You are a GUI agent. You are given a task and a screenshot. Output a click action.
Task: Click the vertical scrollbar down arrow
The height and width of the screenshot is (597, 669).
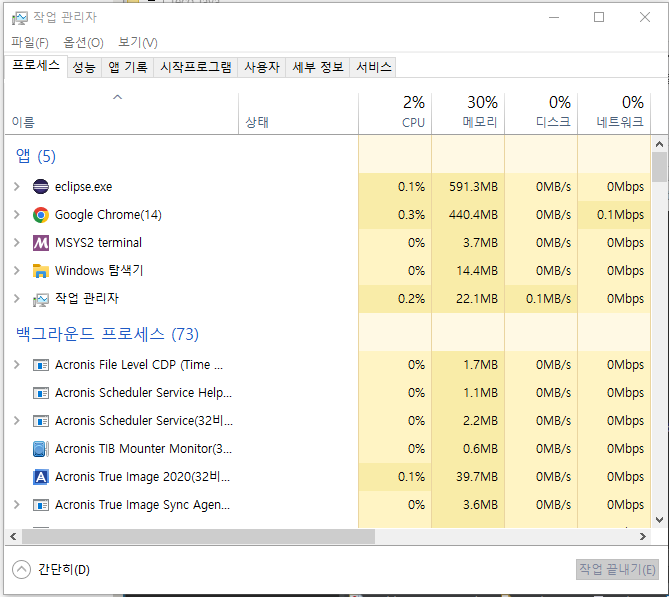pyautogui.click(x=659, y=520)
